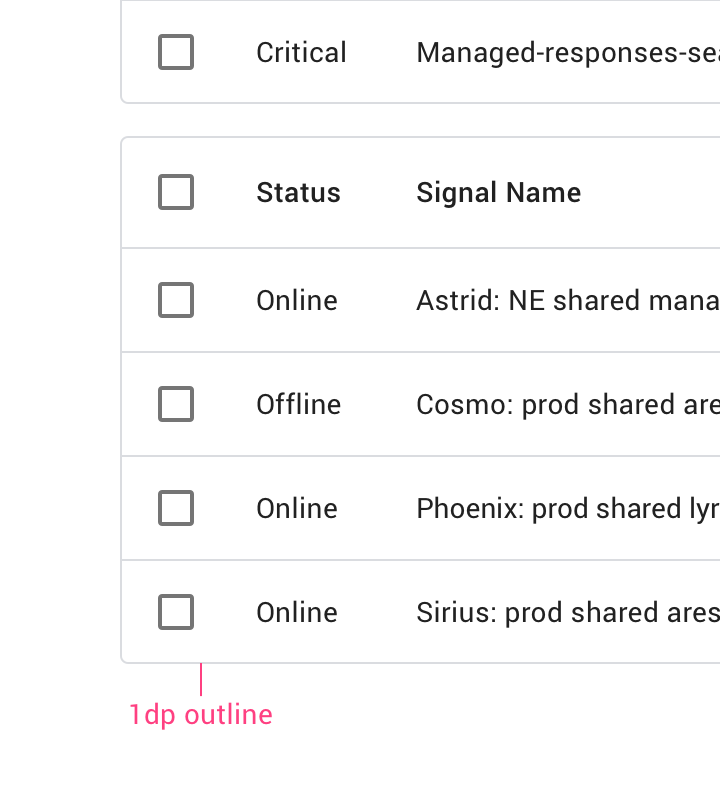
Task: Click the pink 1dp outline annotation label
Action: (201, 715)
